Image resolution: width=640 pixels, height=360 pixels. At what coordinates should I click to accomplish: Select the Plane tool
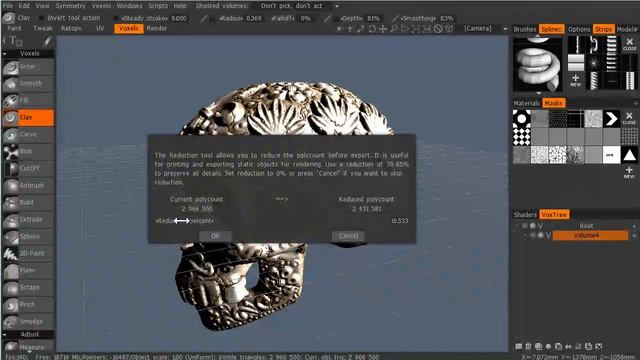28,271
